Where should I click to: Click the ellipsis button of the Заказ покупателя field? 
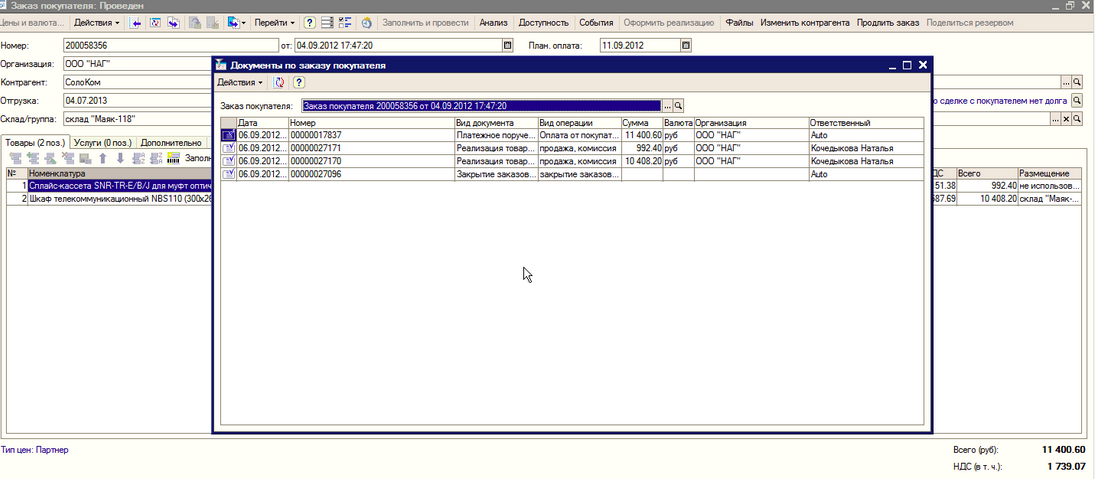click(x=667, y=106)
